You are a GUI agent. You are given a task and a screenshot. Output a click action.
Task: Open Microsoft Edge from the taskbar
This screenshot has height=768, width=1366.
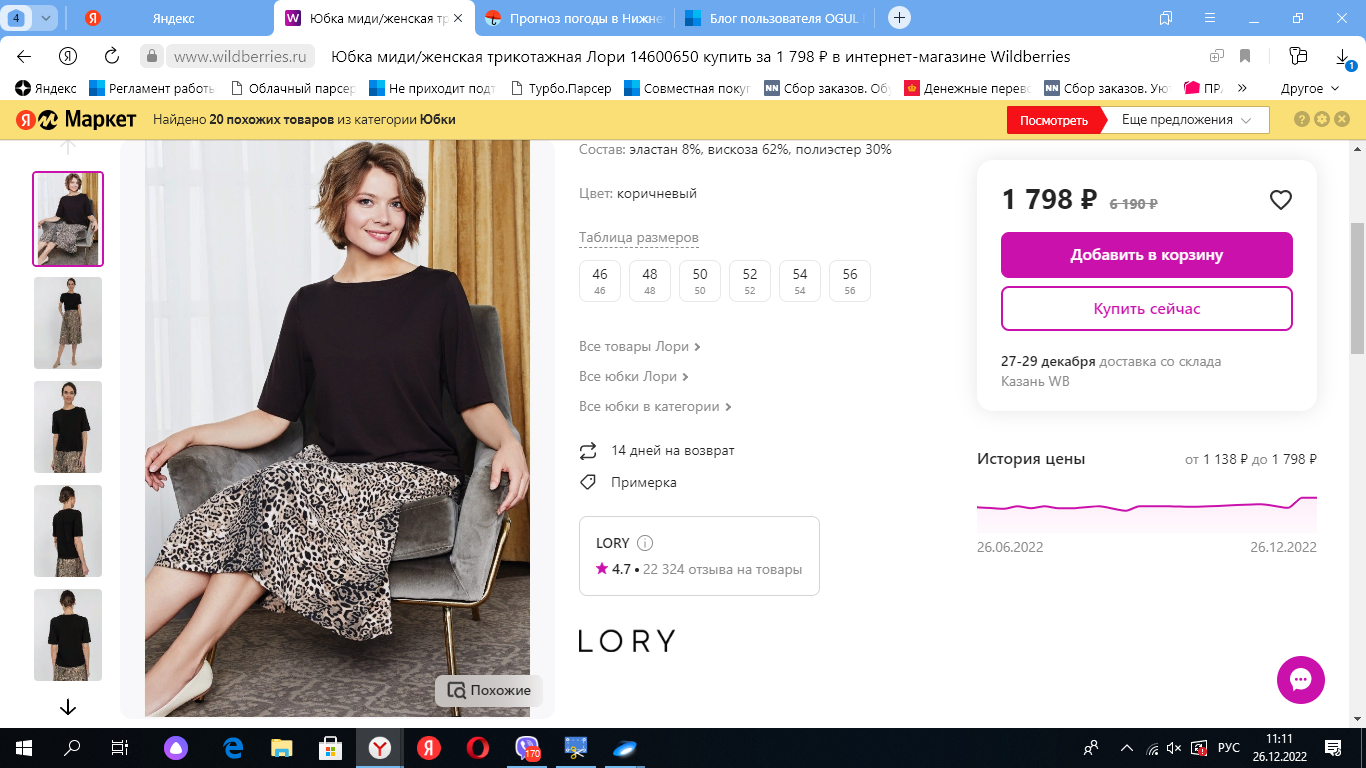pos(234,748)
